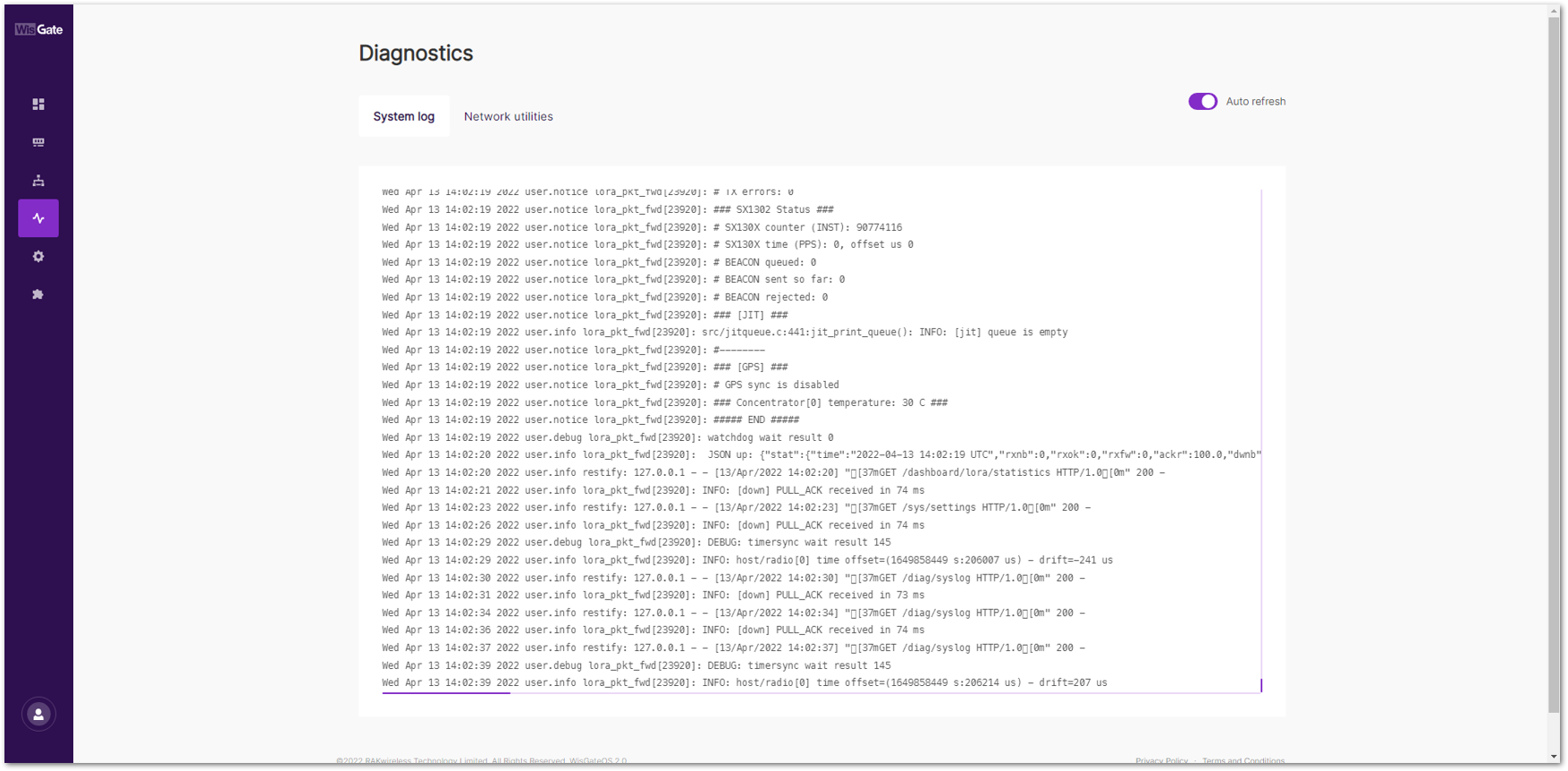The height and width of the screenshot is (771, 1568).
Task: Open the Dashboard grid icon in sidebar
Action: tap(38, 105)
